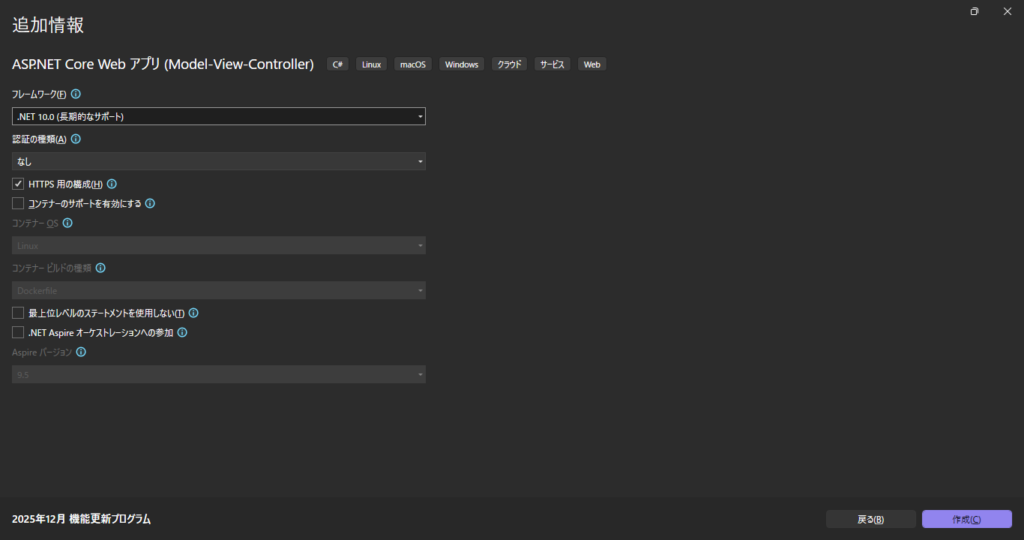Viewport: 1024px width, 540px height.
Task: Open the フレームワーク .NET 10.0 dropdown
Action: coord(219,116)
